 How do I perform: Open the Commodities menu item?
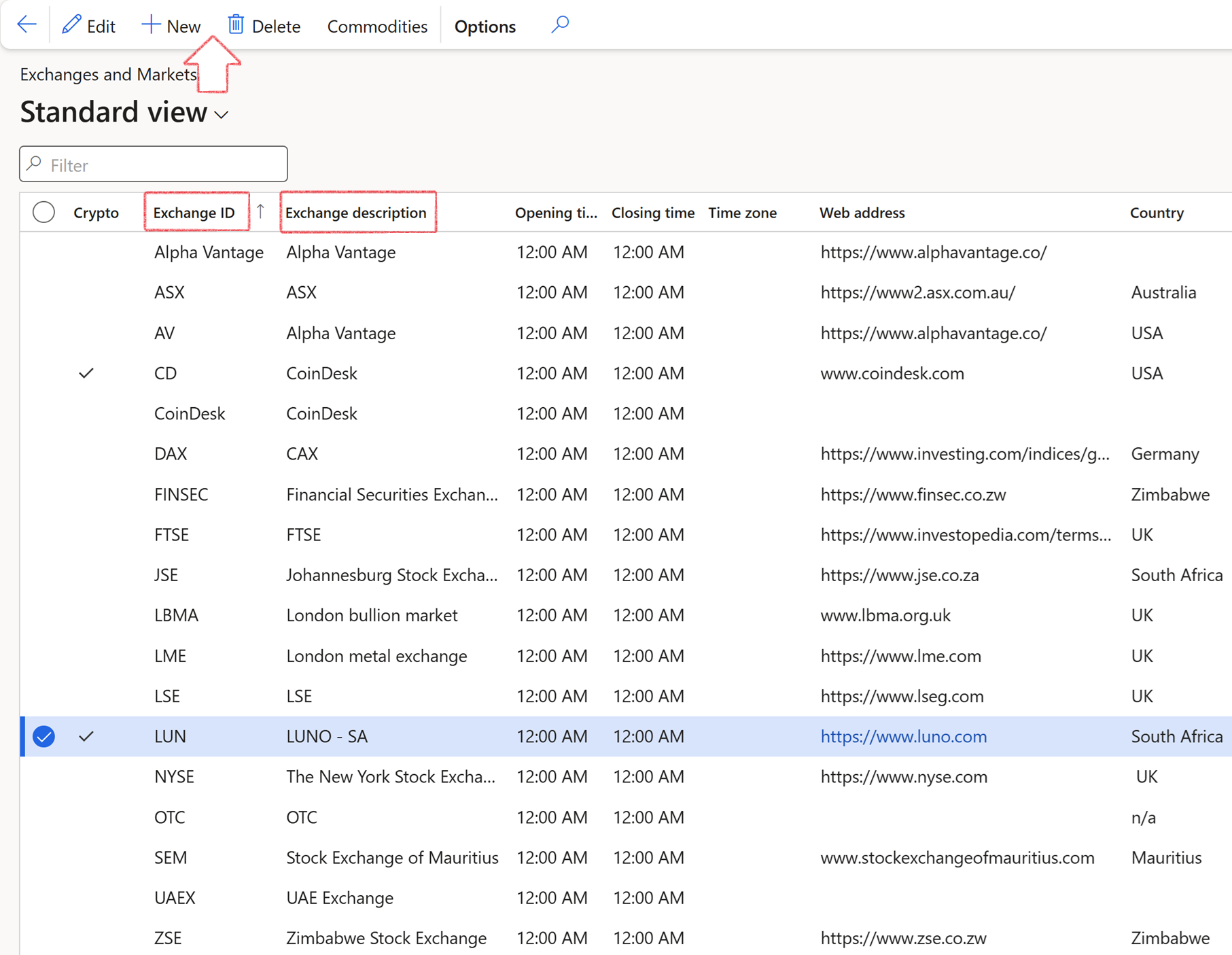[377, 27]
